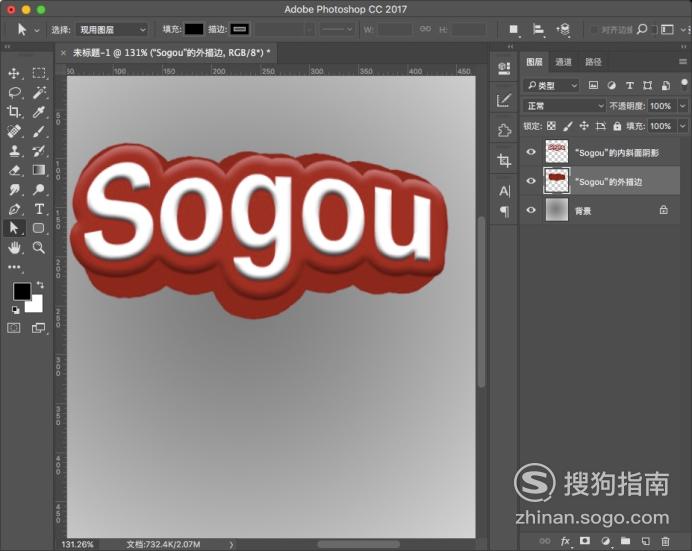Select the Brush tool
Screen dimensions: 692x551
point(39,131)
